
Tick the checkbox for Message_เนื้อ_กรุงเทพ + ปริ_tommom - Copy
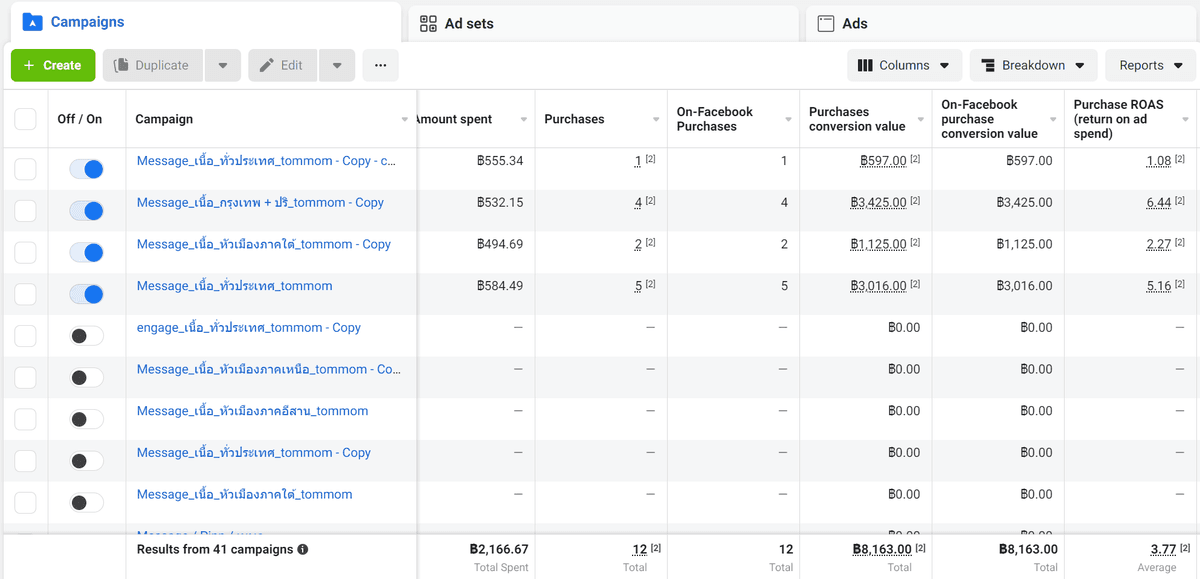click(x=26, y=211)
